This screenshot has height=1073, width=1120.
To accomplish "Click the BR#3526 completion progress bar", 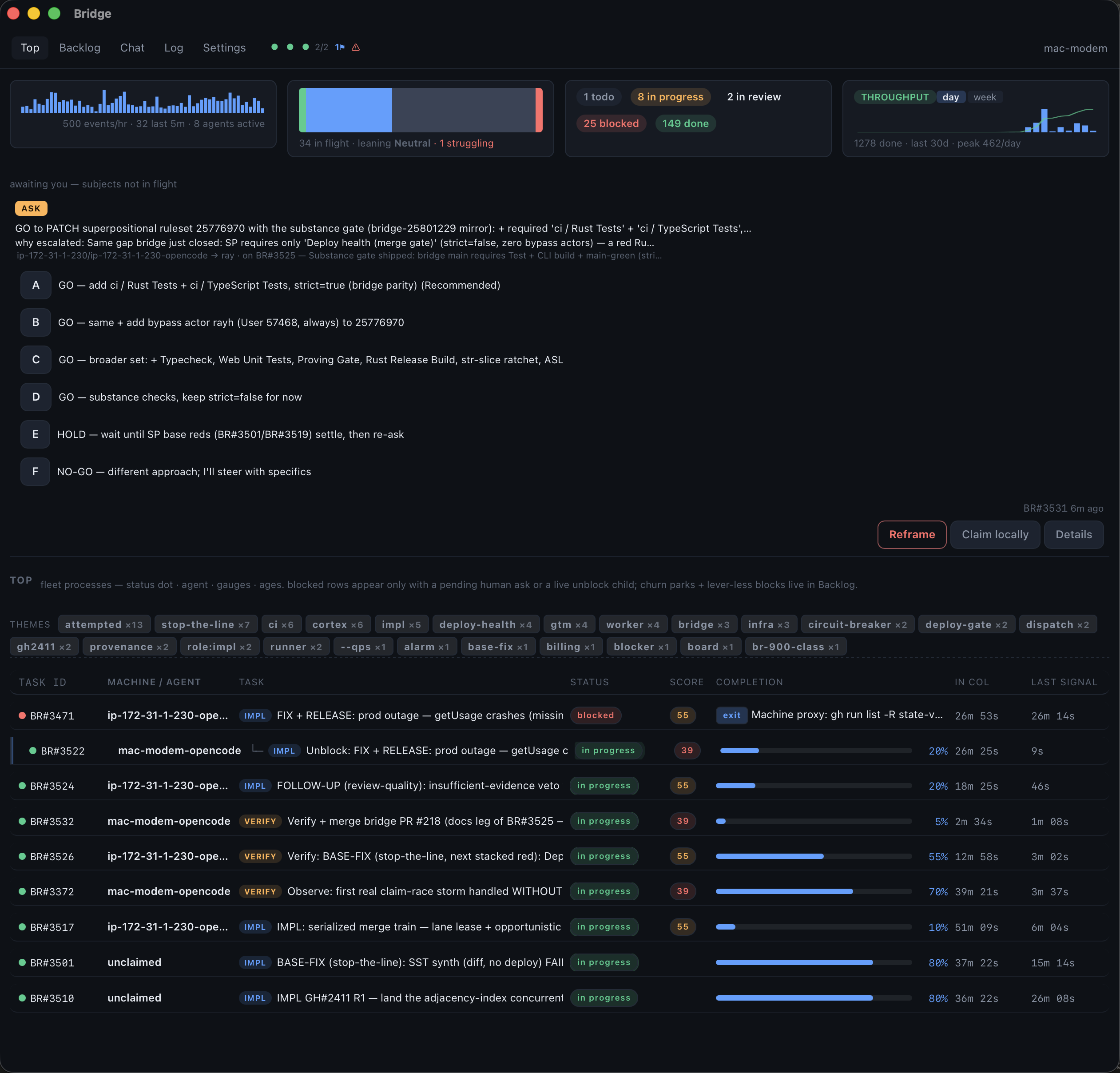I will (x=814, y=856).
